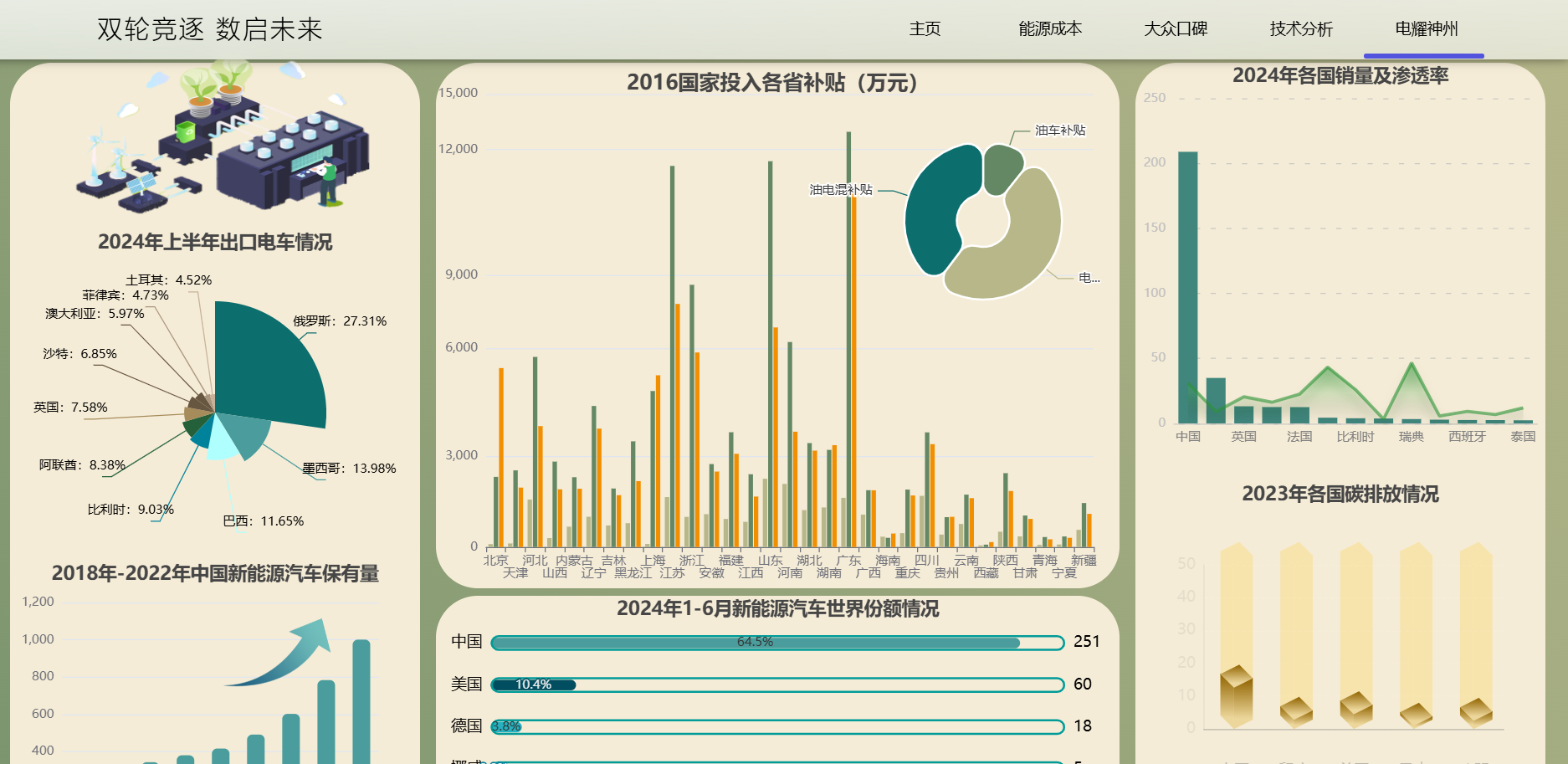Click the 美国 10.4% progress bar
The height and width of the screenshot is (764, 1568).
[777, 685]
